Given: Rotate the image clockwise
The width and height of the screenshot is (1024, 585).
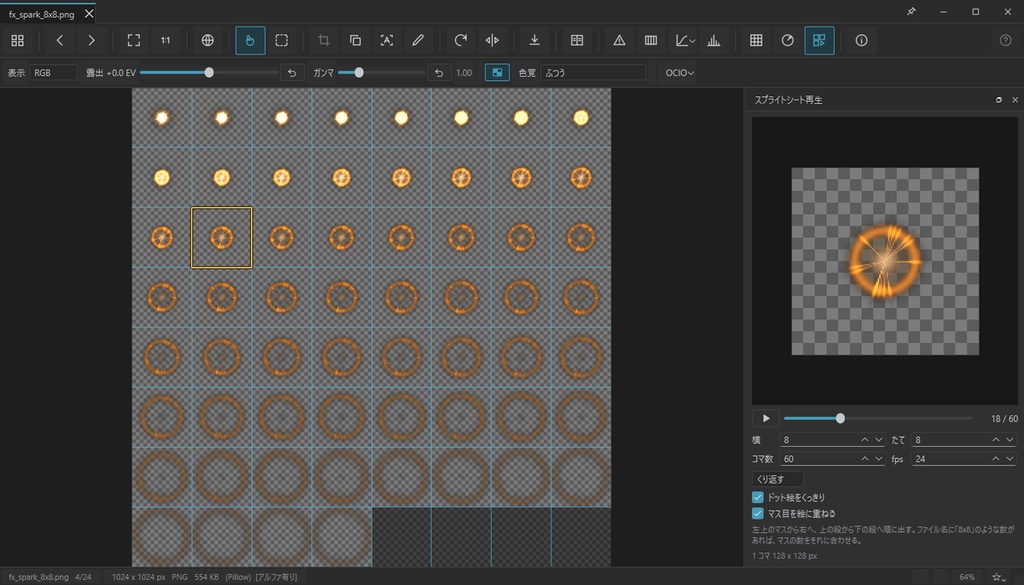Looking at the screenshot, I should (460, 40).
